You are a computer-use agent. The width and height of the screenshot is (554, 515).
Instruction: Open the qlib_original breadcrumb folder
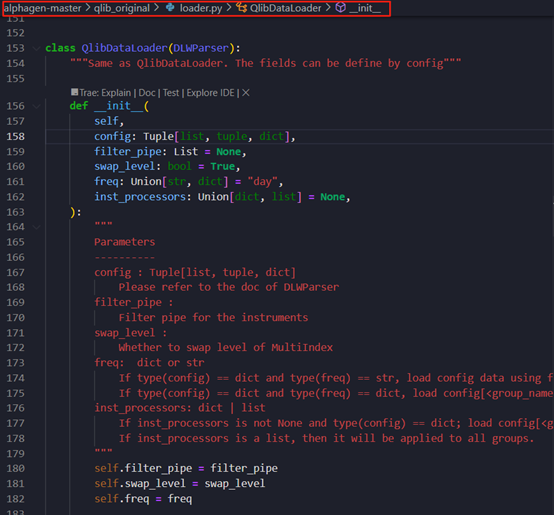[122, 8]
